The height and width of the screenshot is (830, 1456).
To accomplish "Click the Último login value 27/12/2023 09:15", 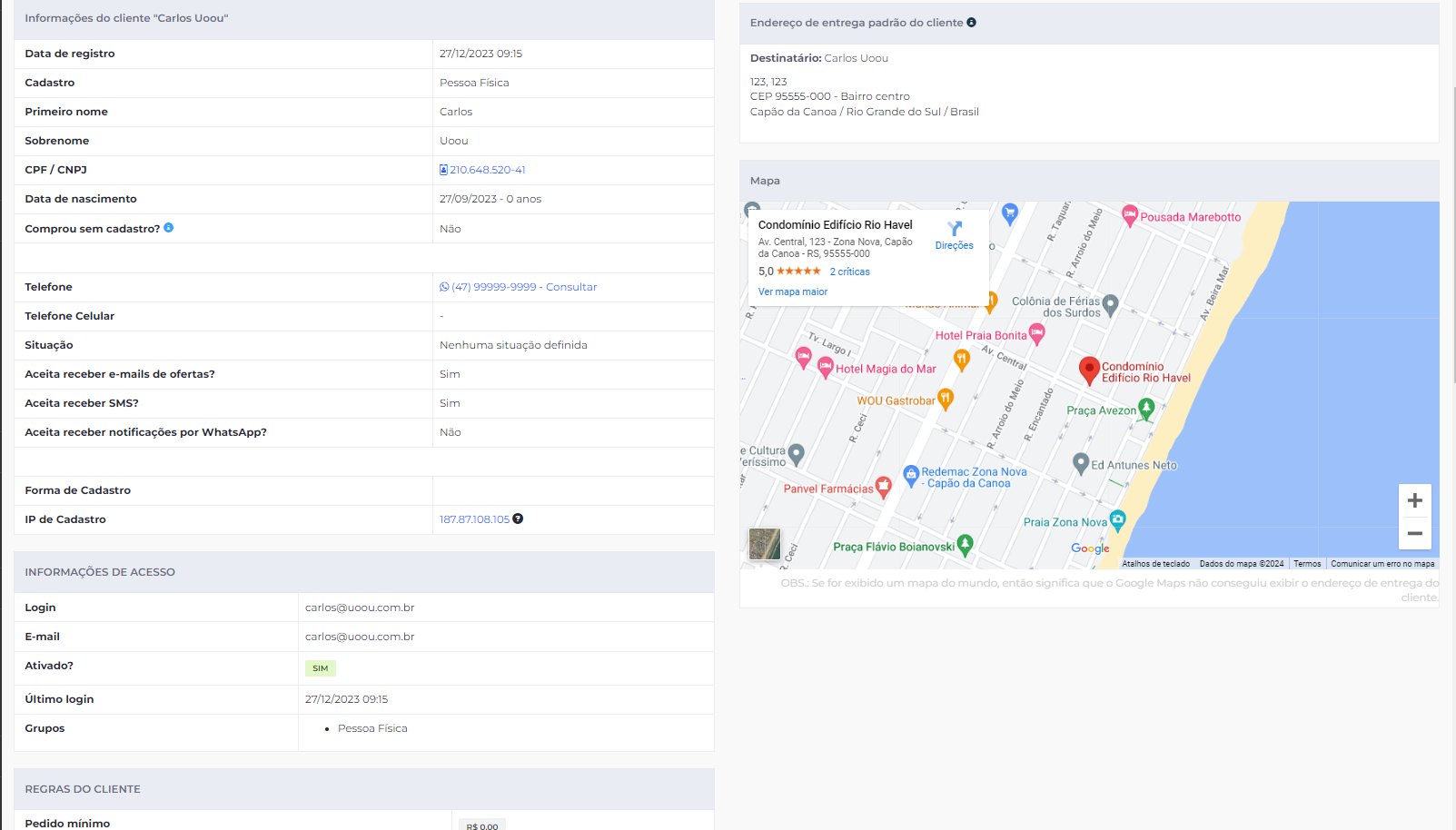I will [346, 699].
